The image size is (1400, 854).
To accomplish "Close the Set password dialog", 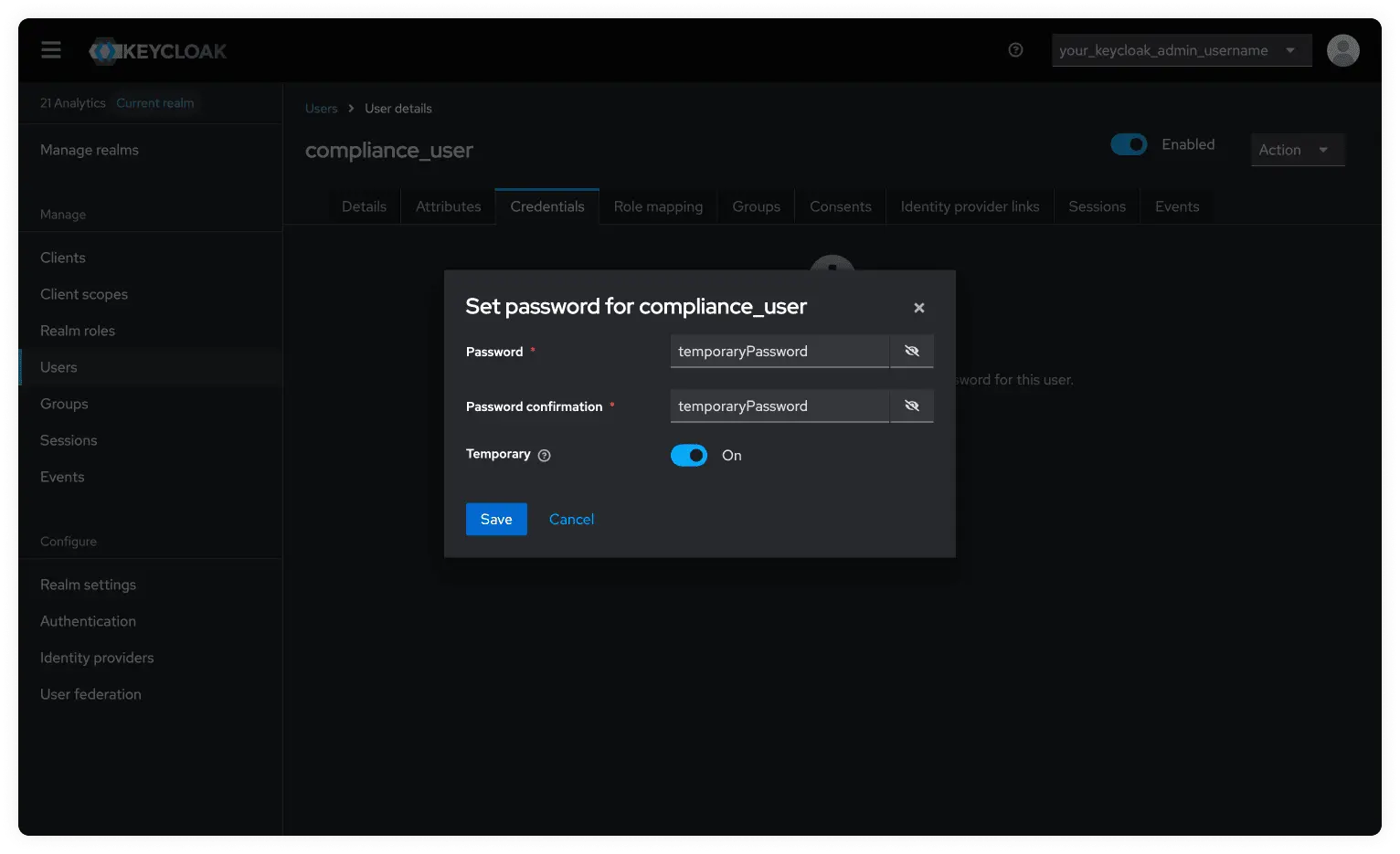I will [x=918, y=308].
